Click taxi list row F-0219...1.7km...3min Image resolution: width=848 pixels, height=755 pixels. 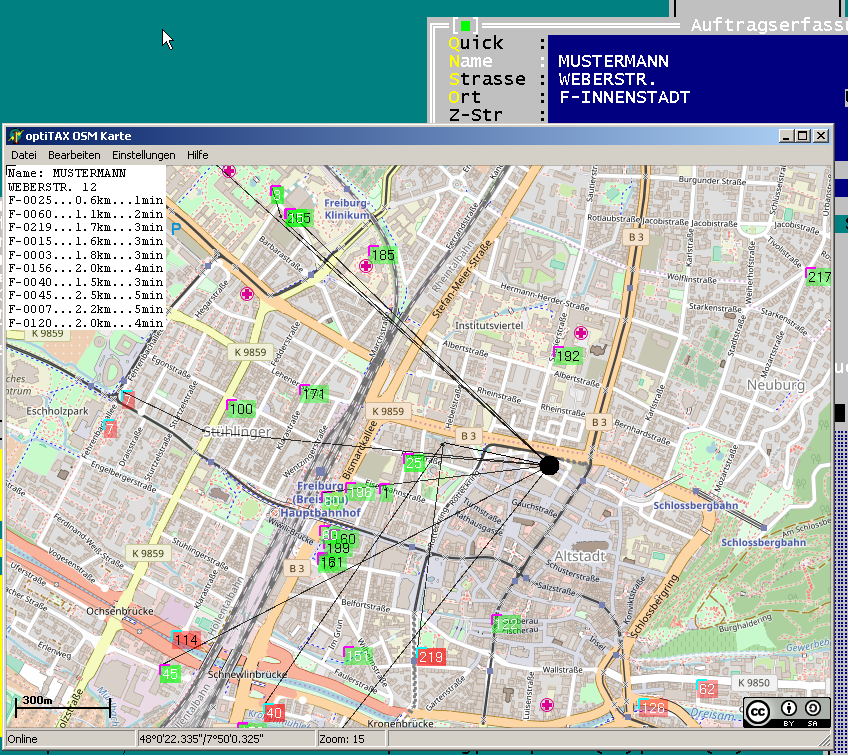coord(85,228)
